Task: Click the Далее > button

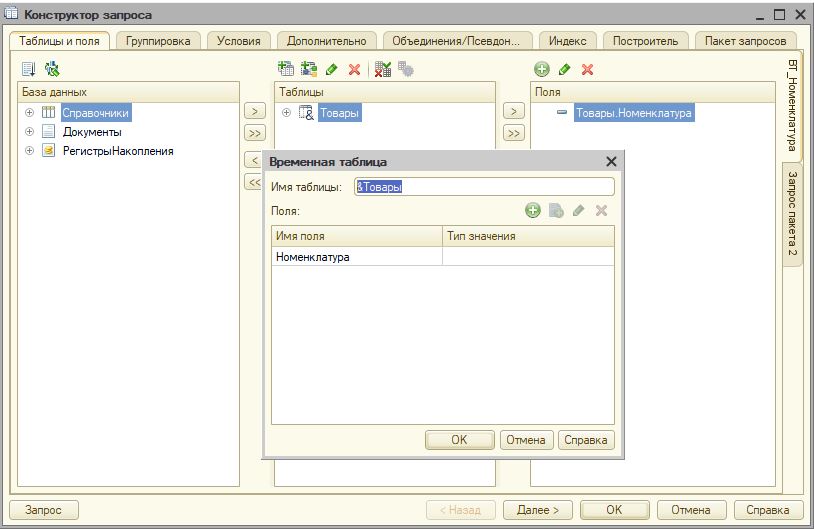Action: [x=538, y=510]
